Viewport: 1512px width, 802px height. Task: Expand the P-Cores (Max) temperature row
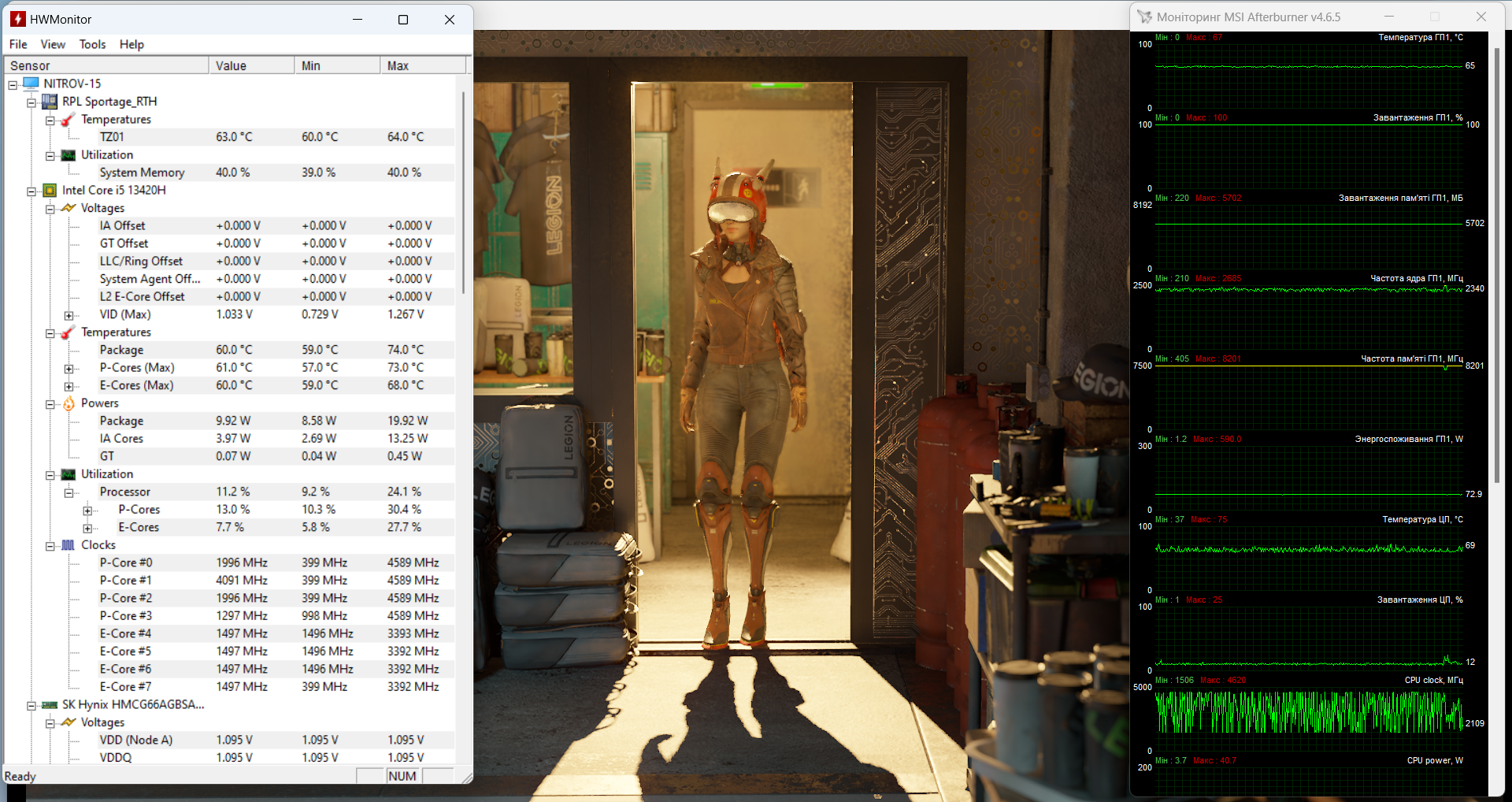(x=69, y=369)
